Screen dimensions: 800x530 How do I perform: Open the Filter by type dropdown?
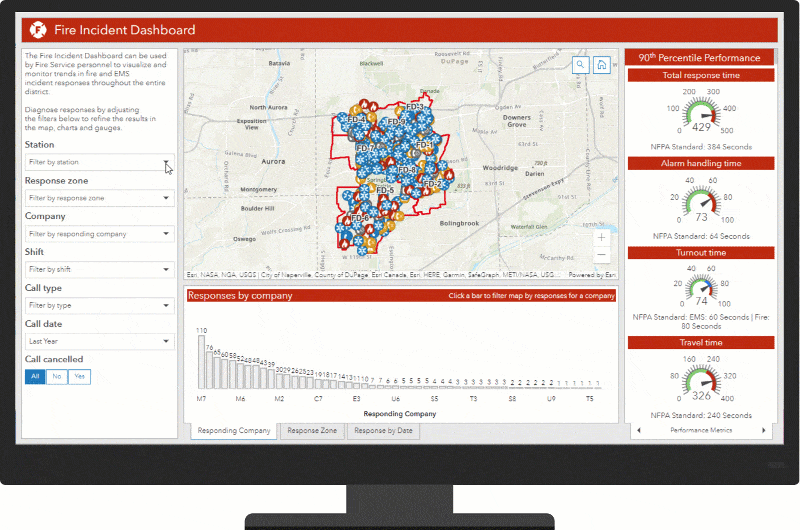point(99,305)
